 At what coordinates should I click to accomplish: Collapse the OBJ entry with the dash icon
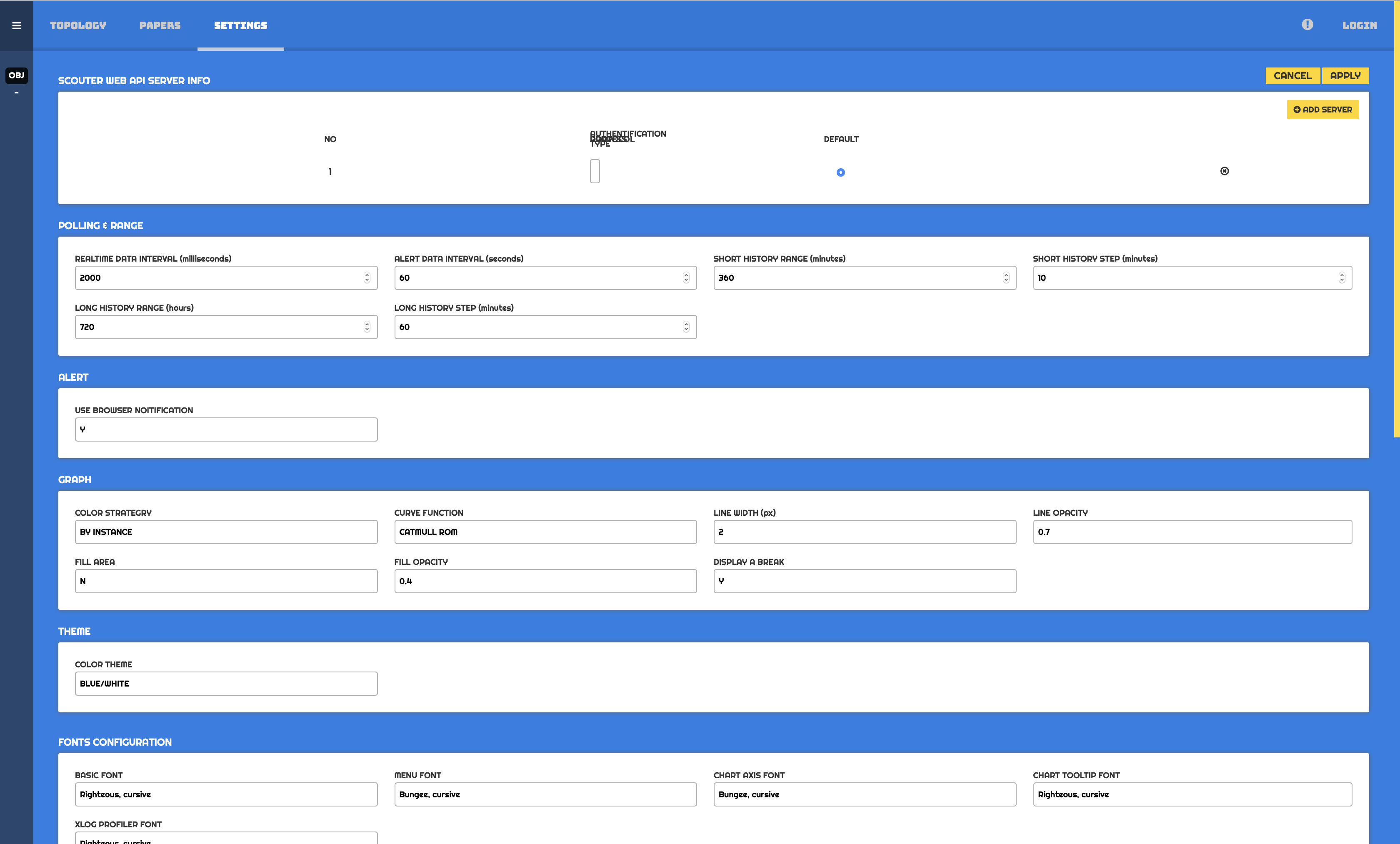click(17, 92)
